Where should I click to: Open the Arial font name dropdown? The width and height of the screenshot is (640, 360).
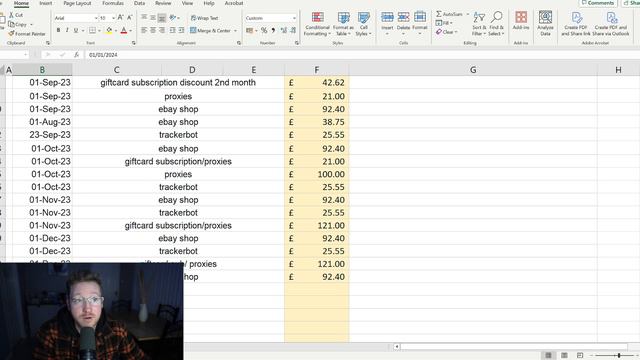tap(96, 18)
